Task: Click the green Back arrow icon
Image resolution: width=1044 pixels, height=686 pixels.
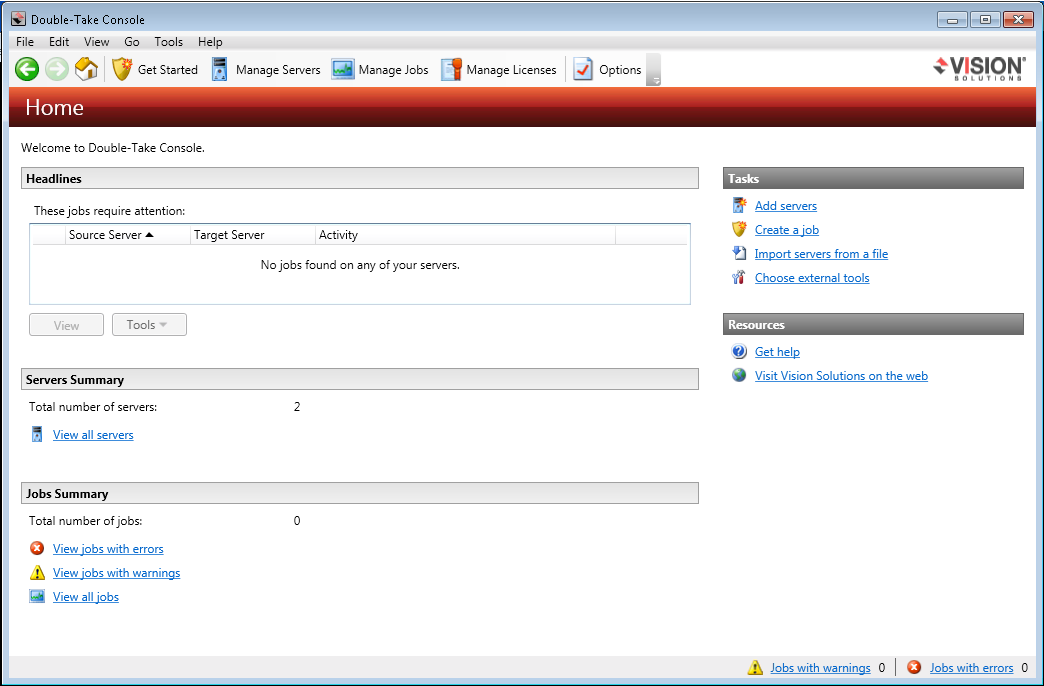Action: click(27, 69)
